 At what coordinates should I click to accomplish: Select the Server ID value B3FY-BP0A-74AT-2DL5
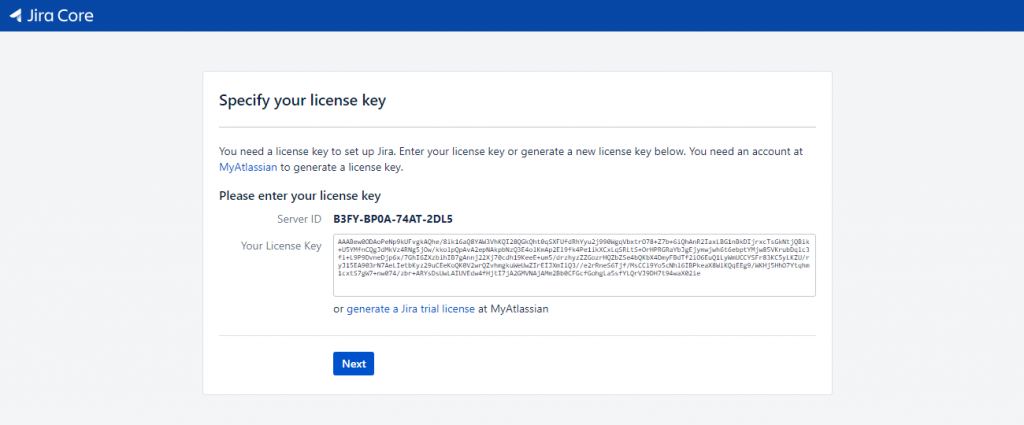(x=393, y=219)
